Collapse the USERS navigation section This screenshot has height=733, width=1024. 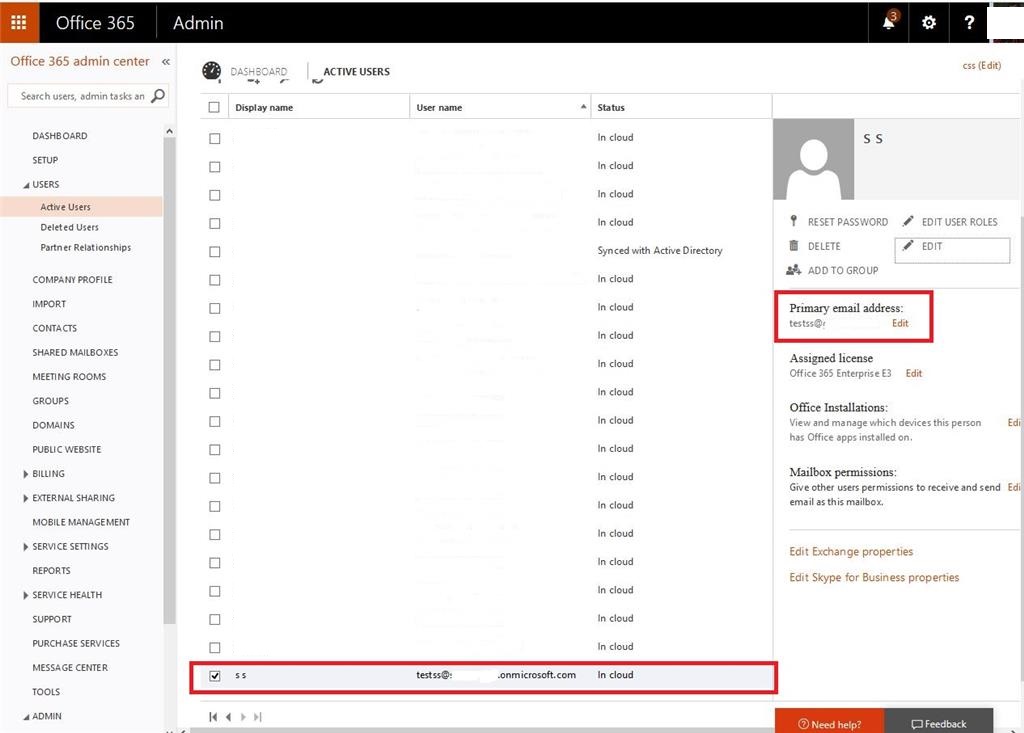(x=26, y=185)
